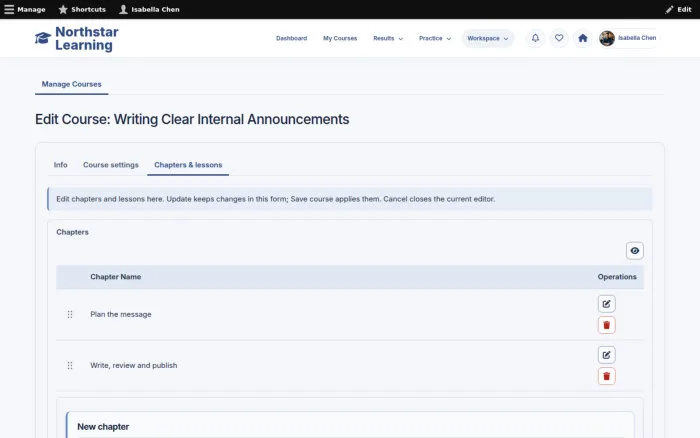Click the Chapter Name column header
This screenshot has height=438, width=700.
[116, 277]
